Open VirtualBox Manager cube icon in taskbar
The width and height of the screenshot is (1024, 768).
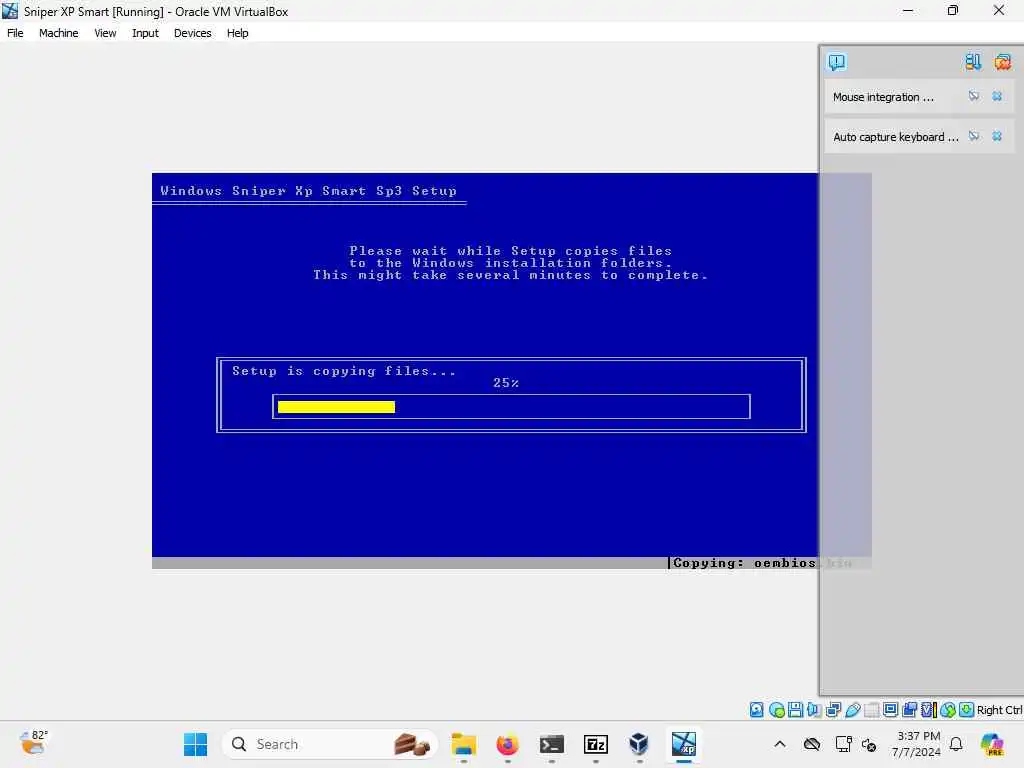[x=639, y=744]
